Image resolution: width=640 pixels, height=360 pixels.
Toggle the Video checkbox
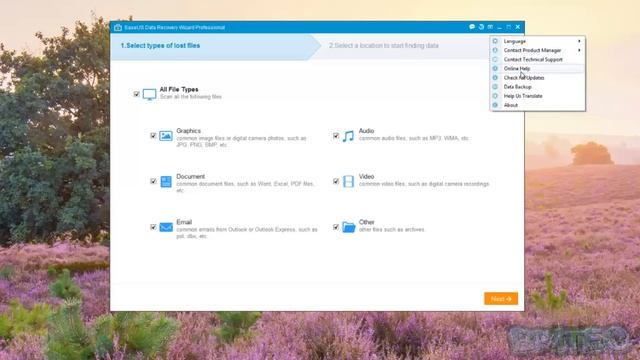[336, 181]
